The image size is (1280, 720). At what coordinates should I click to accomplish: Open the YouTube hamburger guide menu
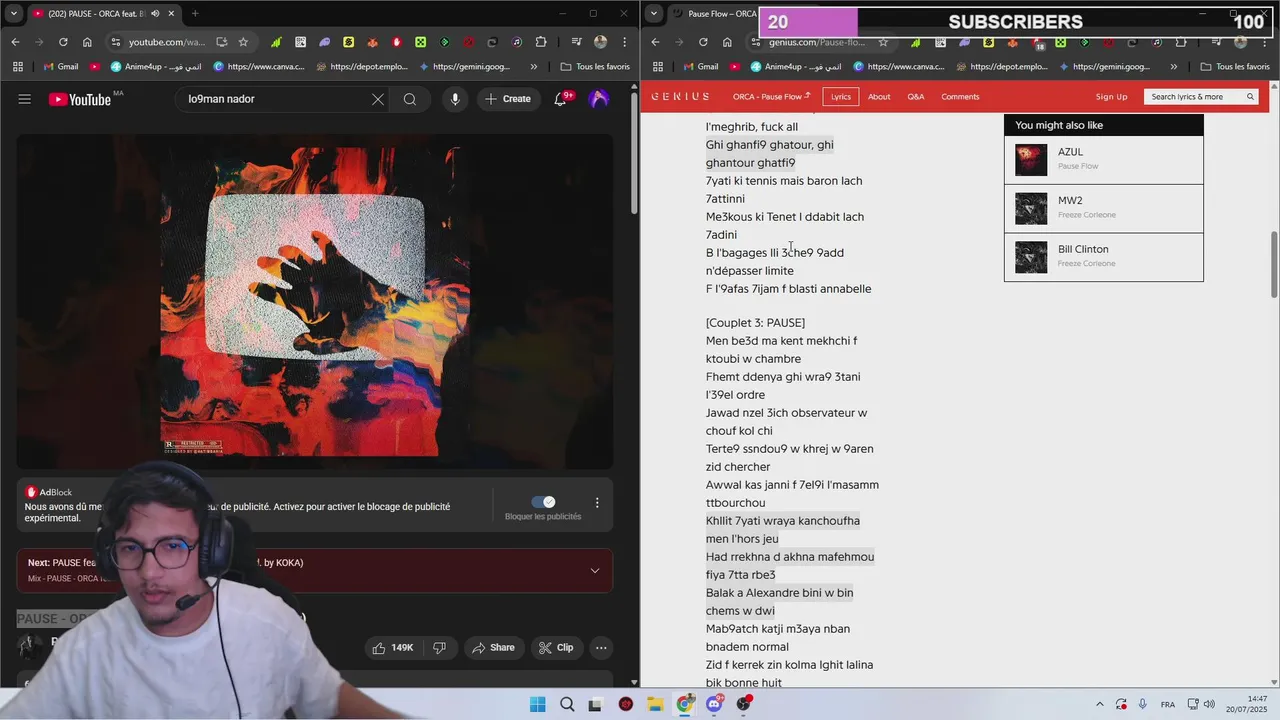[25, 99]
